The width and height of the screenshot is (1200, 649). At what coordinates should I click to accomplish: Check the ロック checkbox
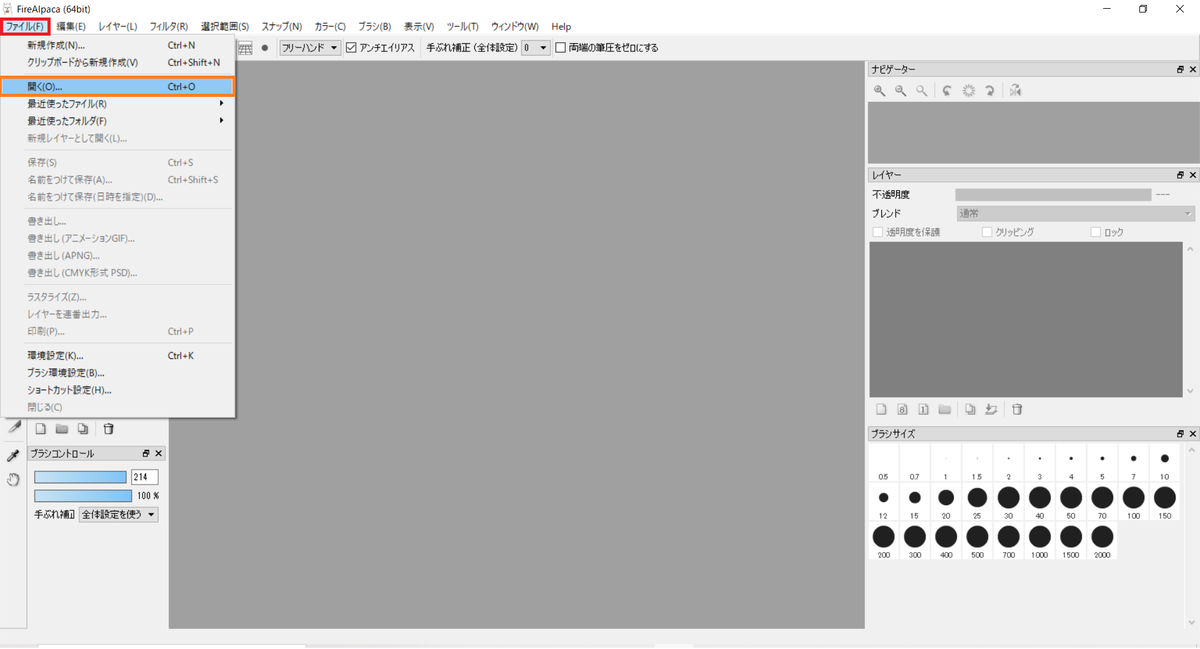tap(1096, 232)
